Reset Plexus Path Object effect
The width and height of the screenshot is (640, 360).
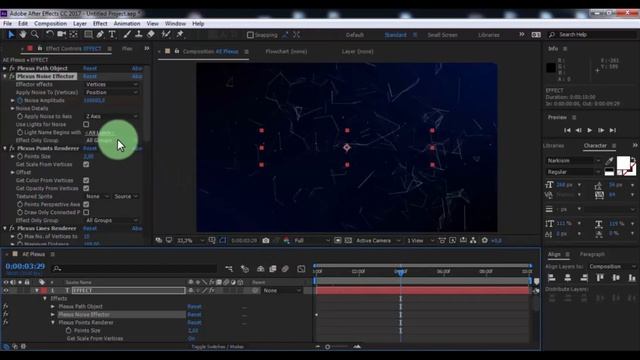[90, 69]
